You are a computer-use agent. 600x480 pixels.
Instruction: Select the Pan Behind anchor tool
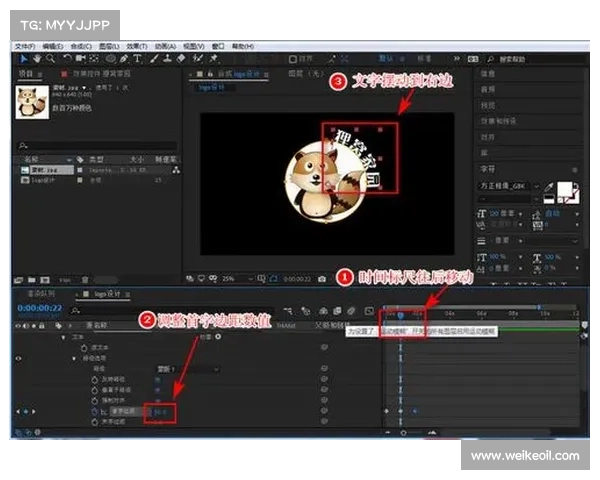click(x=94, y=59)
